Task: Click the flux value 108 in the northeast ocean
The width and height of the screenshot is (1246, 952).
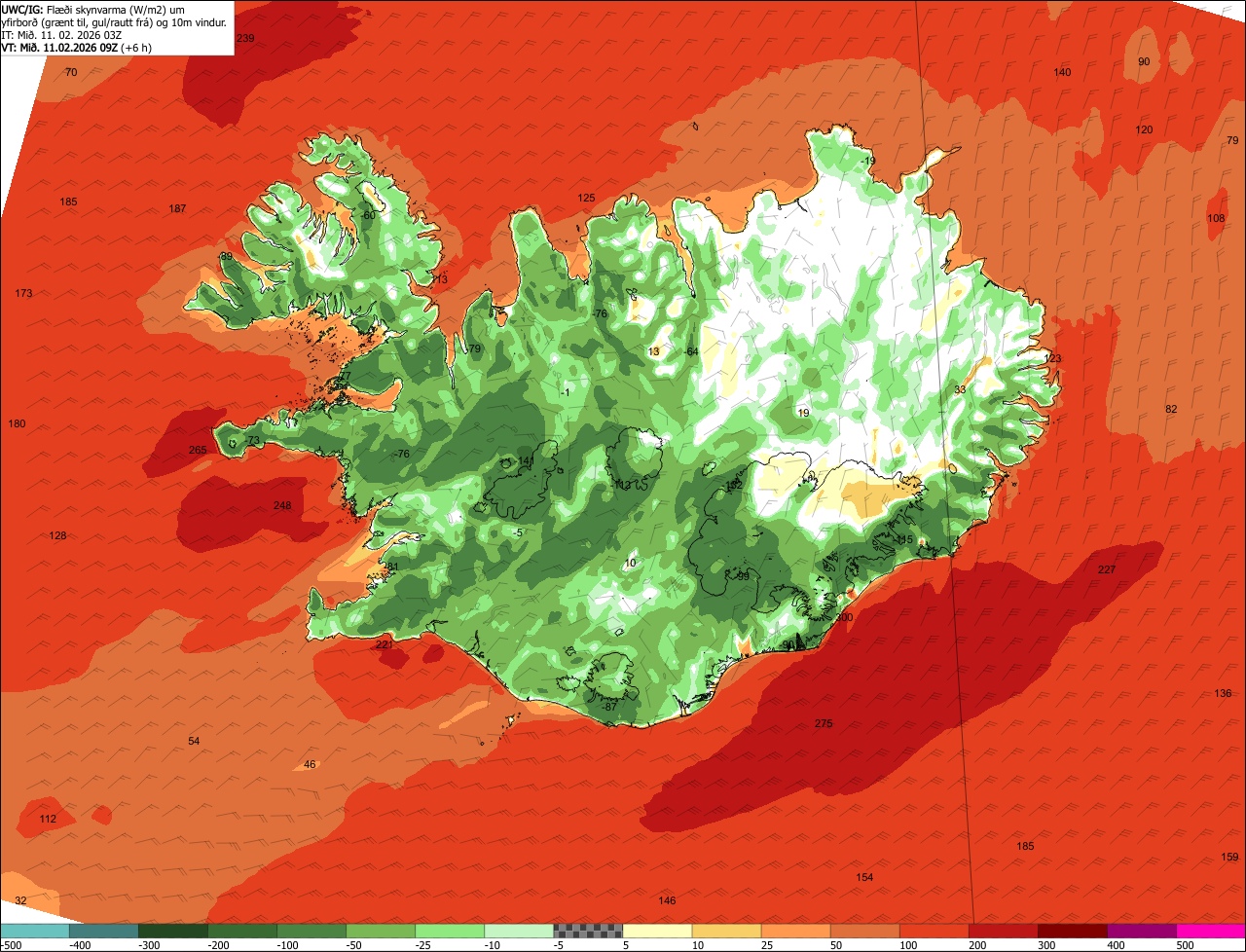Action: (x=1216, y=218)
